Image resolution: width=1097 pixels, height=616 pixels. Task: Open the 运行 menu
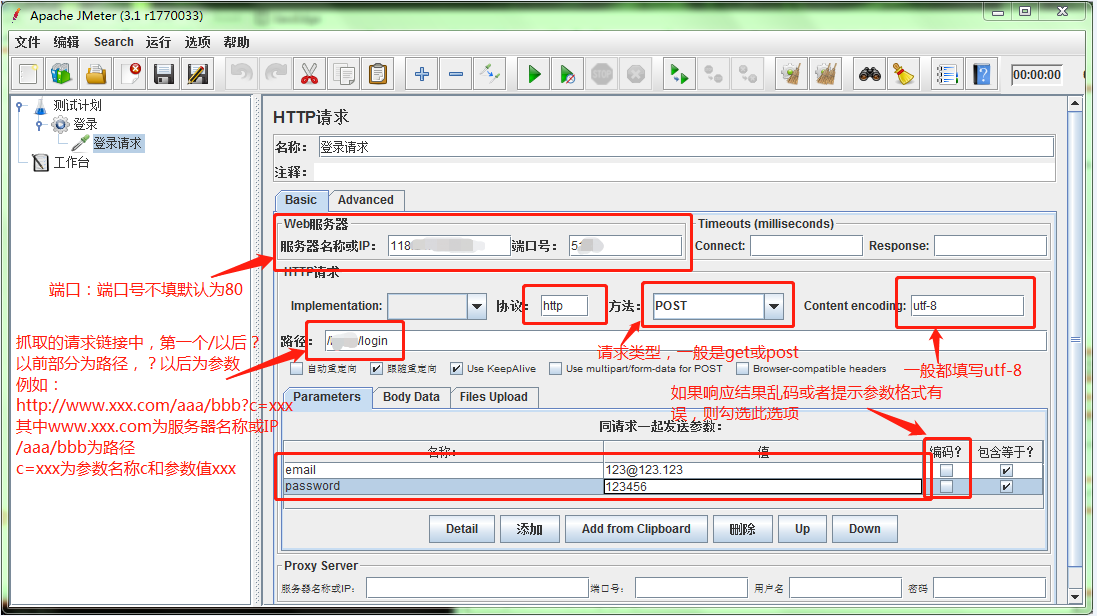coord(158,42)
